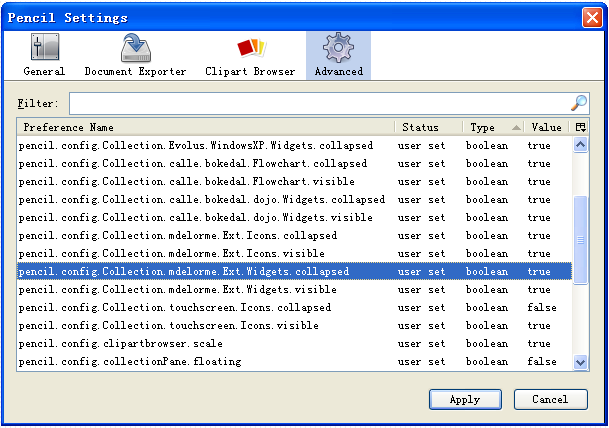Screen dimensions: 609x428
Task: Click the filter search magnifier icon
Action: pos(579,103)
